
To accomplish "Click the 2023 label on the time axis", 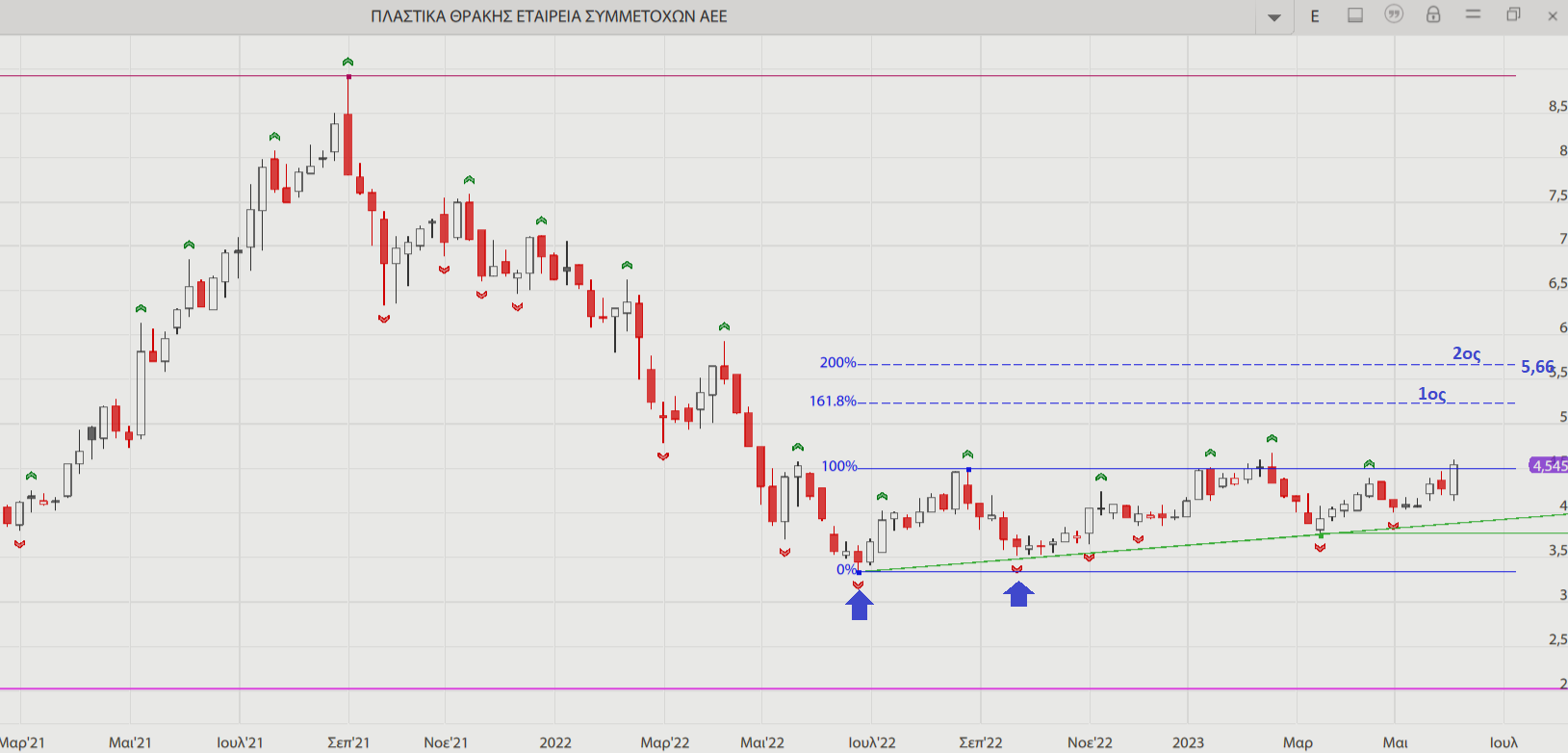I will tap(1188, 742).
